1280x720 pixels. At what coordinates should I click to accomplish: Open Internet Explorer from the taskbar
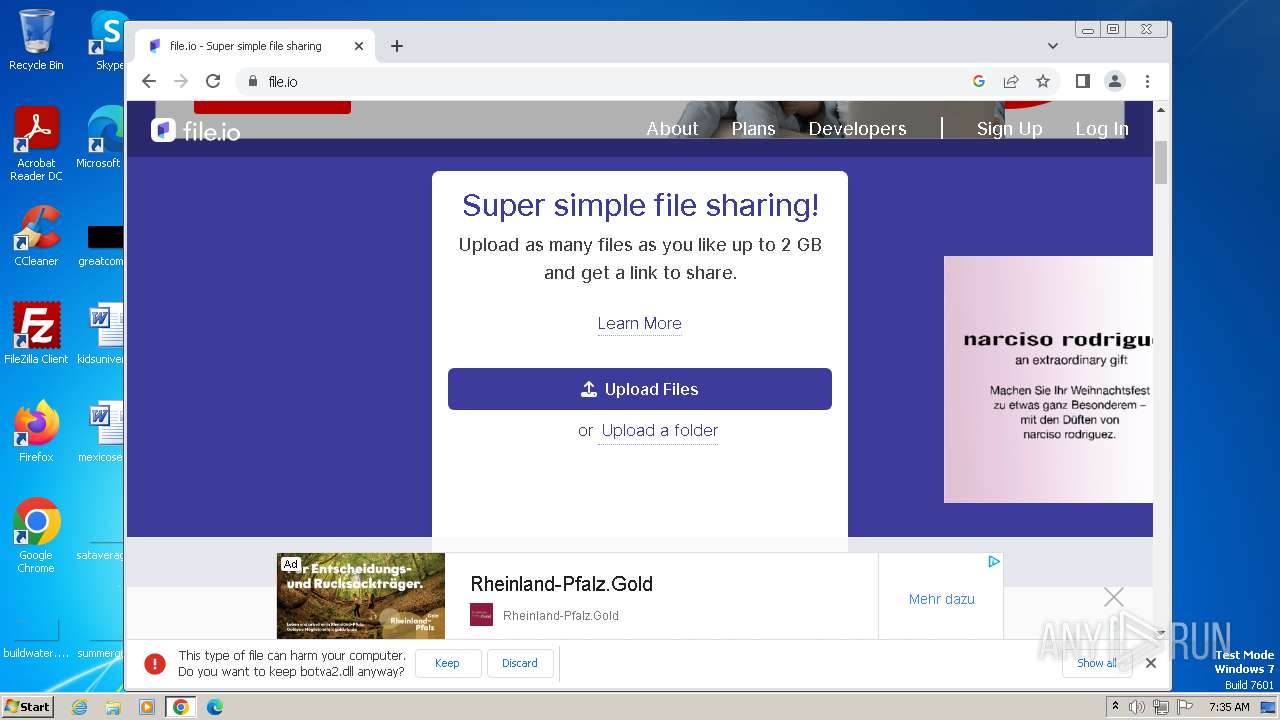pos(79,707)
